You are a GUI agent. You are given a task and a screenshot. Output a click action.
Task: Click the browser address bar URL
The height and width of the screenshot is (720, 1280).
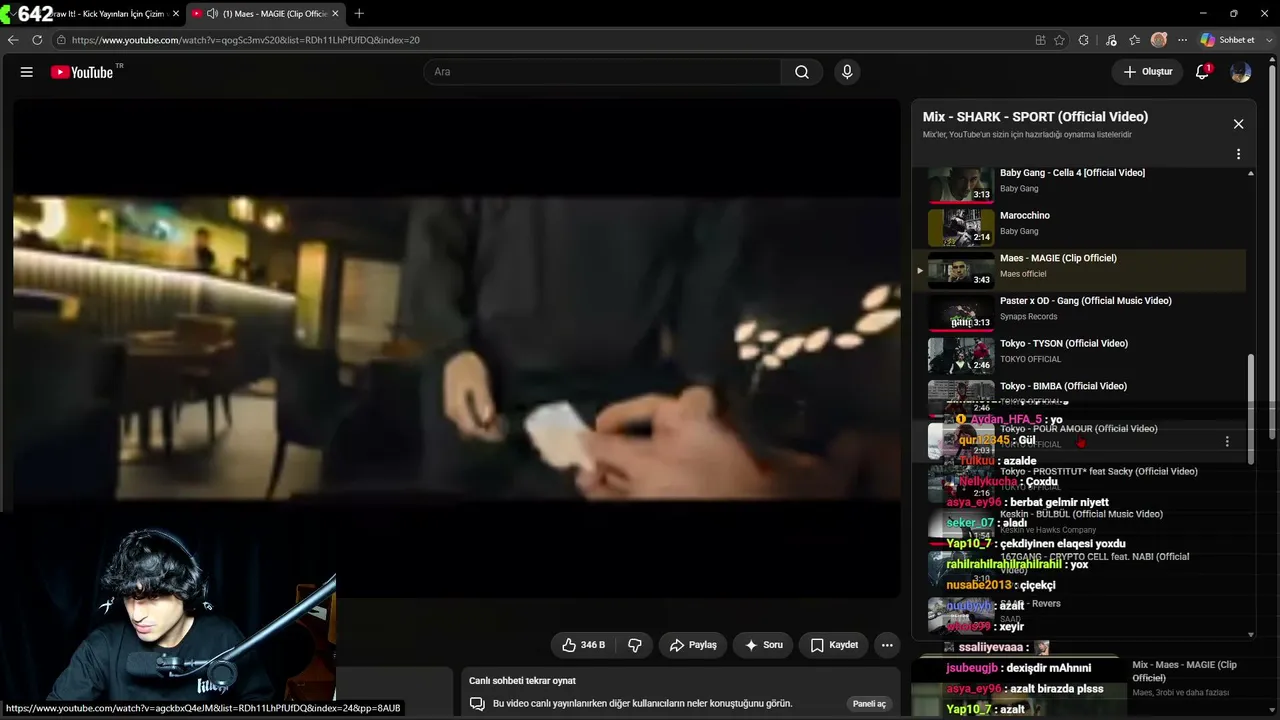click(x=246, y=40)
